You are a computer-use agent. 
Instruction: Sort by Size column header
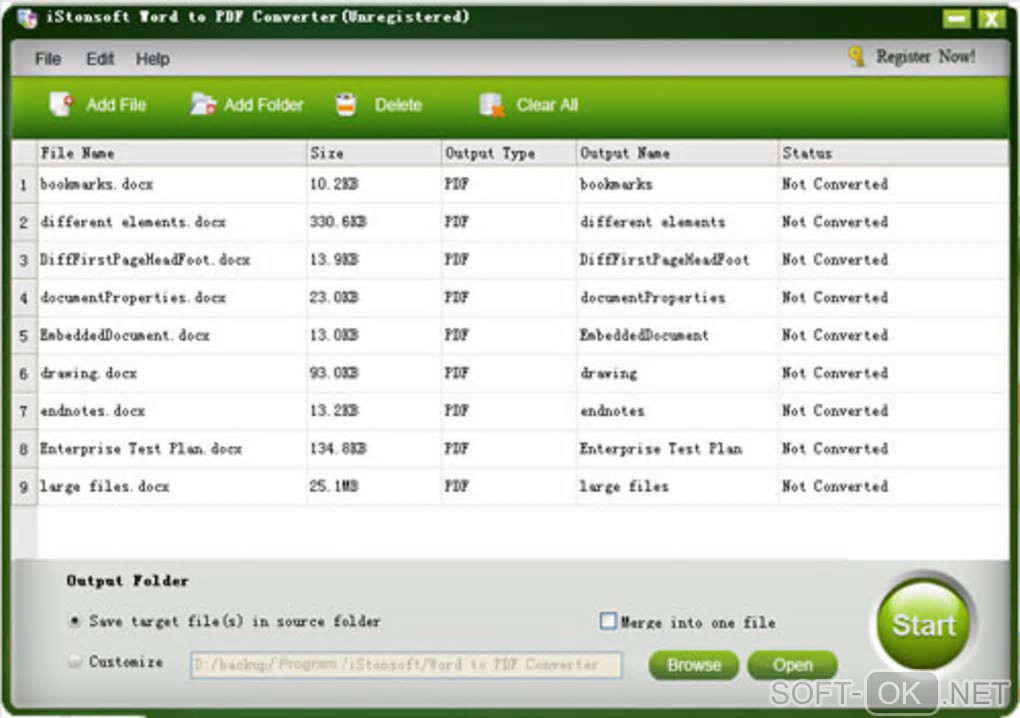[374, 153]
